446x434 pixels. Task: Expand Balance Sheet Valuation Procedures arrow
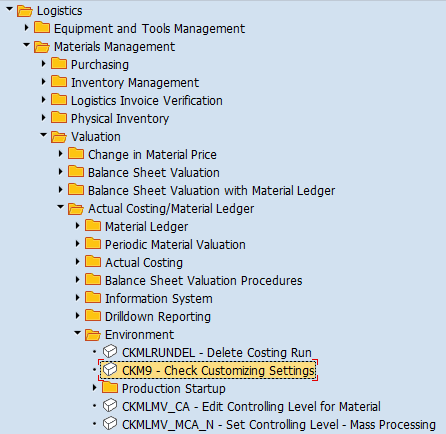pyautogui.click(x=78, y=279)
